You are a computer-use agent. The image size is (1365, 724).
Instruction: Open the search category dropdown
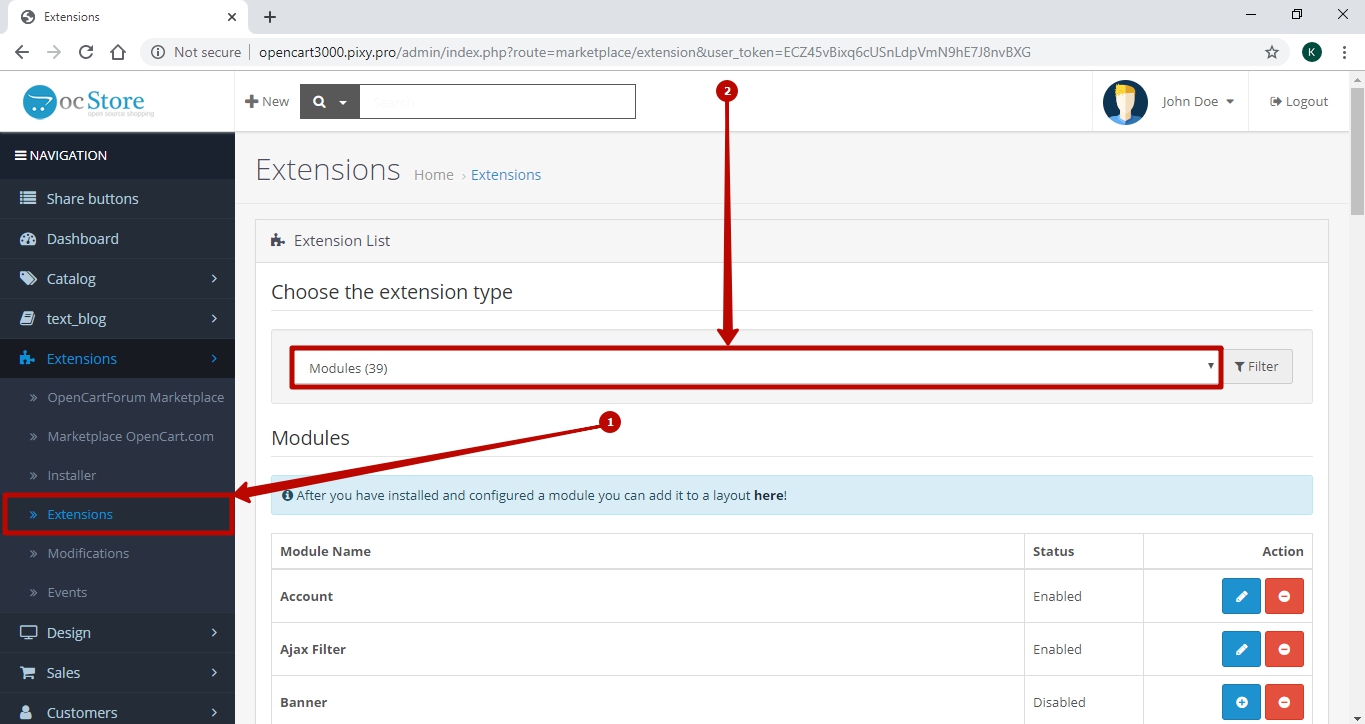pos(329,102)
